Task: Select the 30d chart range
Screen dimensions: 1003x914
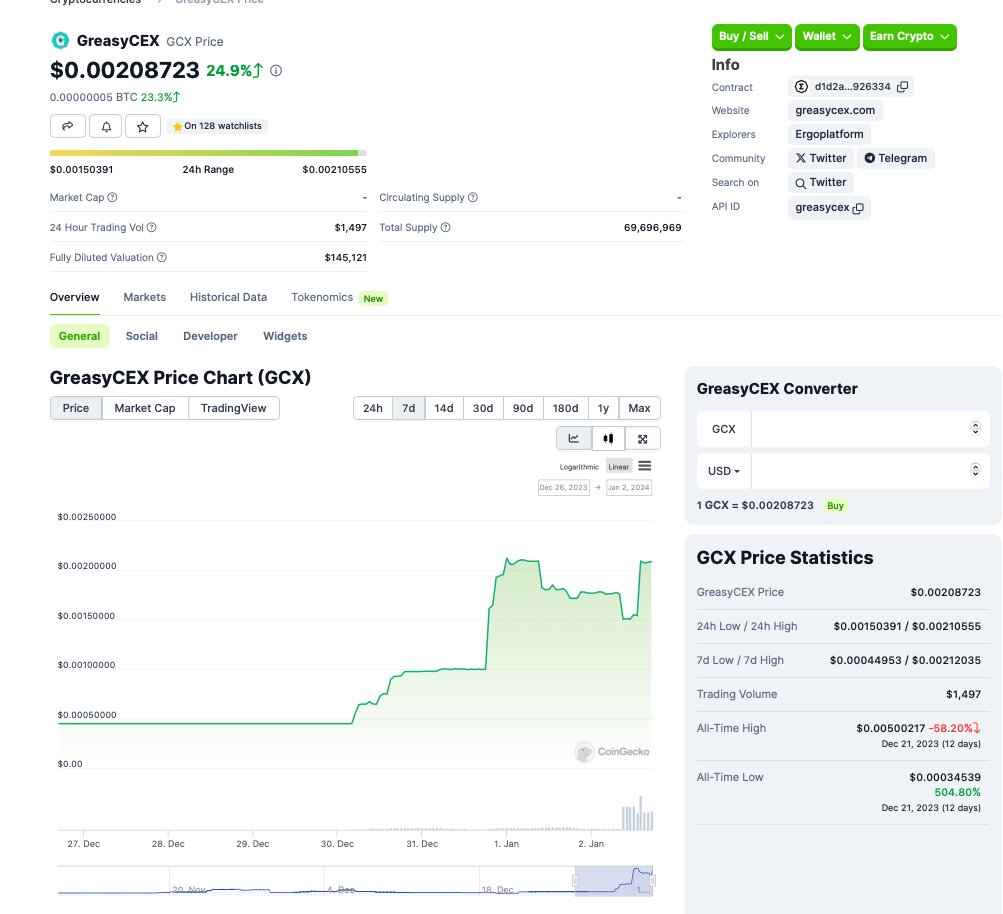Action: coord(483,408)
